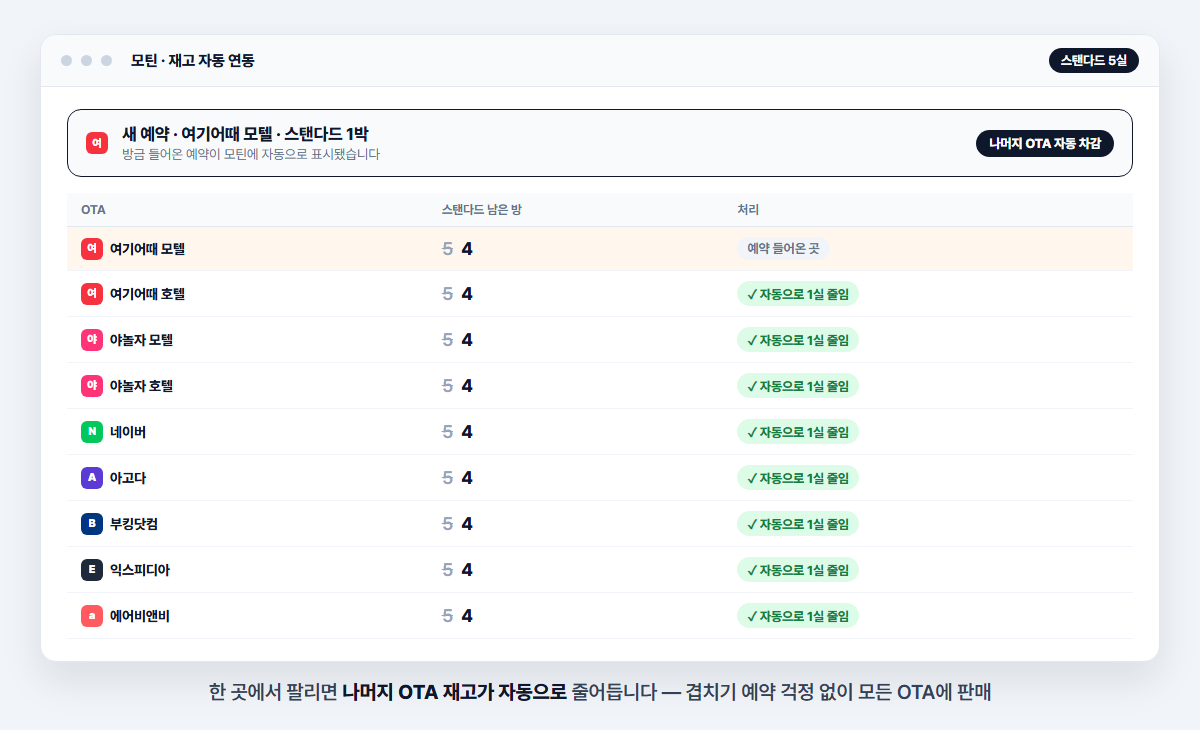Click the subtitle 방금 들어온 예약이 모틴에 자동으로 표시됐습니다

pos(251,155)
